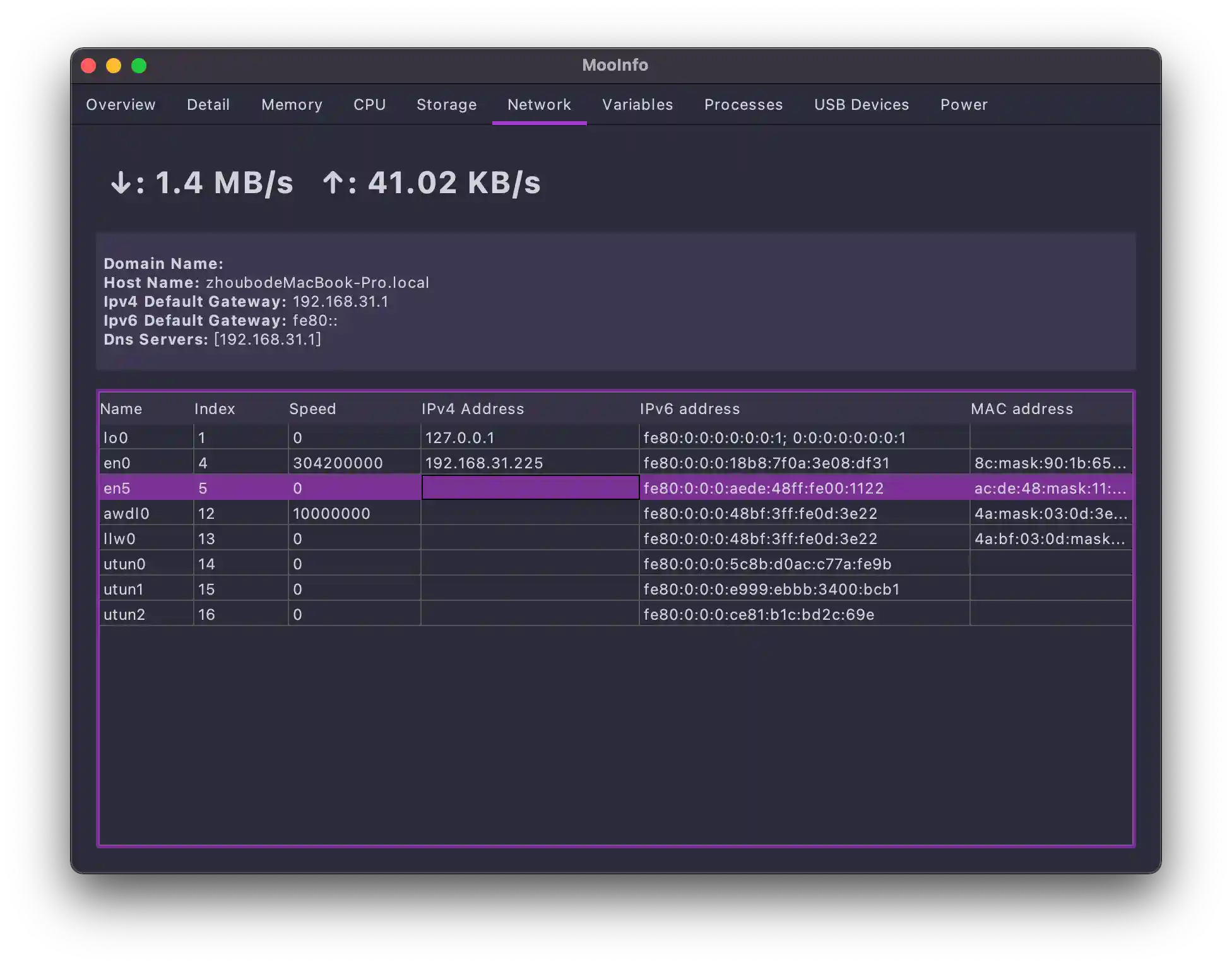Click the MAC address column header
Screen dimensions: 1232x967
tap(1021, 408)
